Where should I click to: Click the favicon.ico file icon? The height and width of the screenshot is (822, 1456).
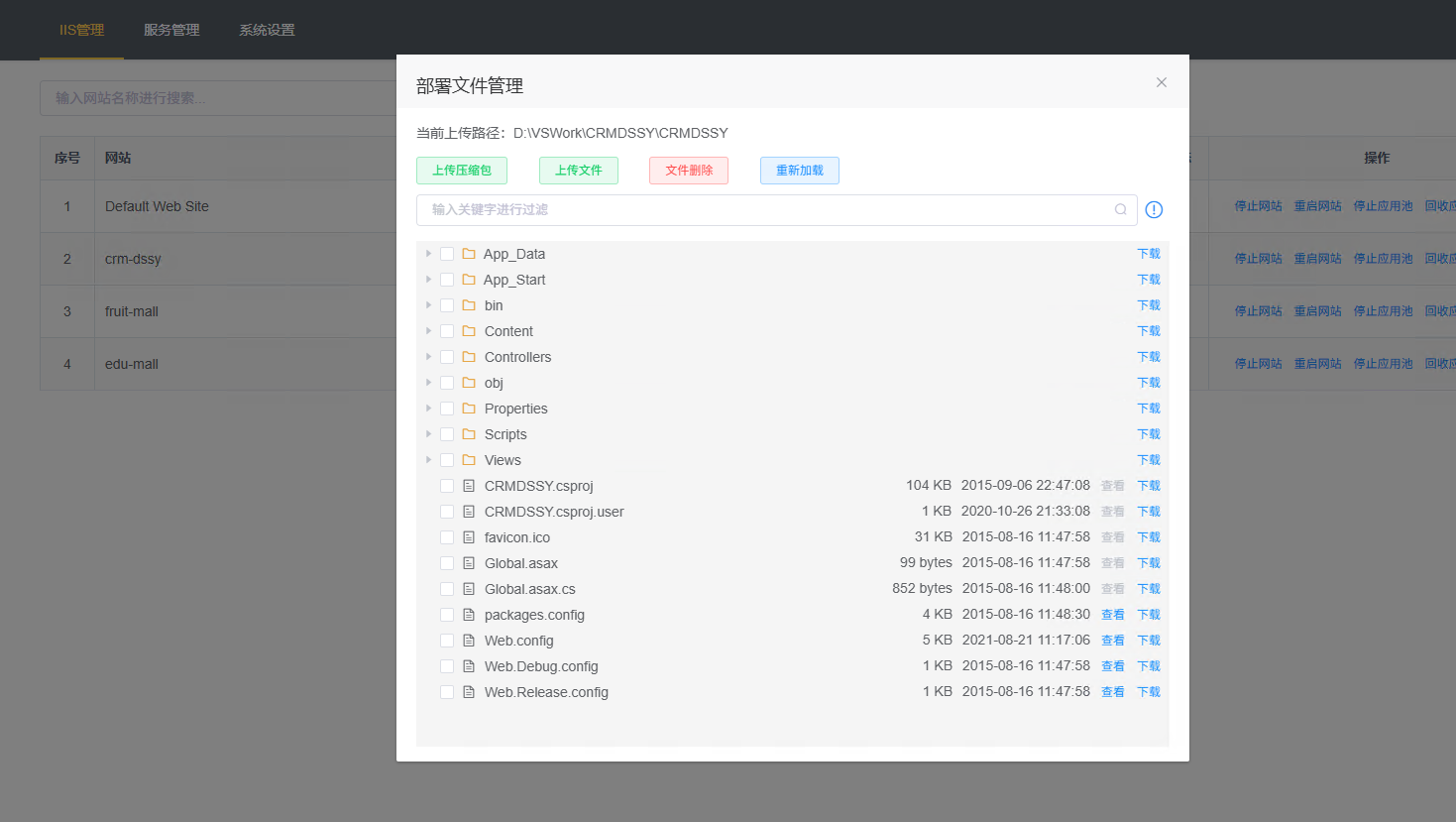coord(469,537)
